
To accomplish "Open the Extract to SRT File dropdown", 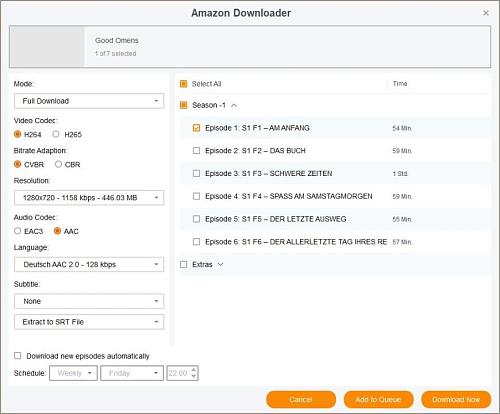I will [x=89, y=322].
